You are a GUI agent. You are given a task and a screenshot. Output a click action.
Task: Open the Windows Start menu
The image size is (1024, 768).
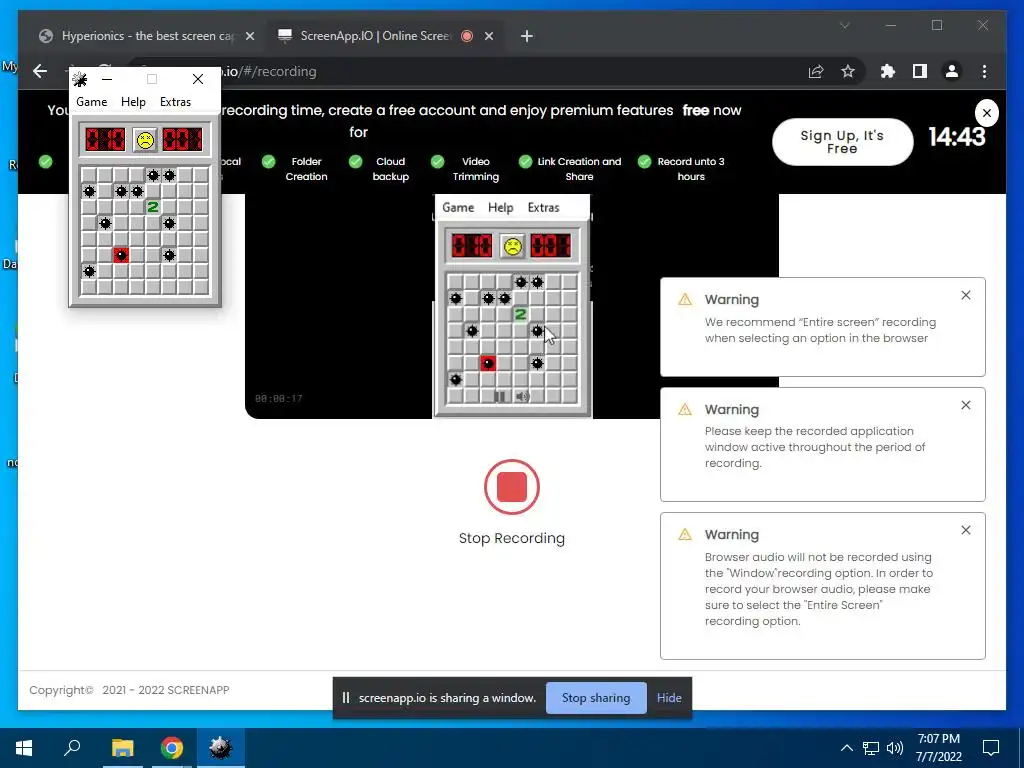tap(24, 748)
